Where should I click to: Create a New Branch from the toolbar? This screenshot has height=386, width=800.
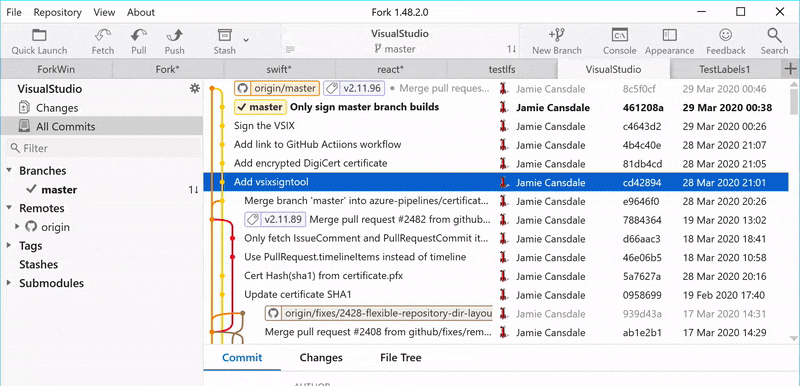(557, 41)
